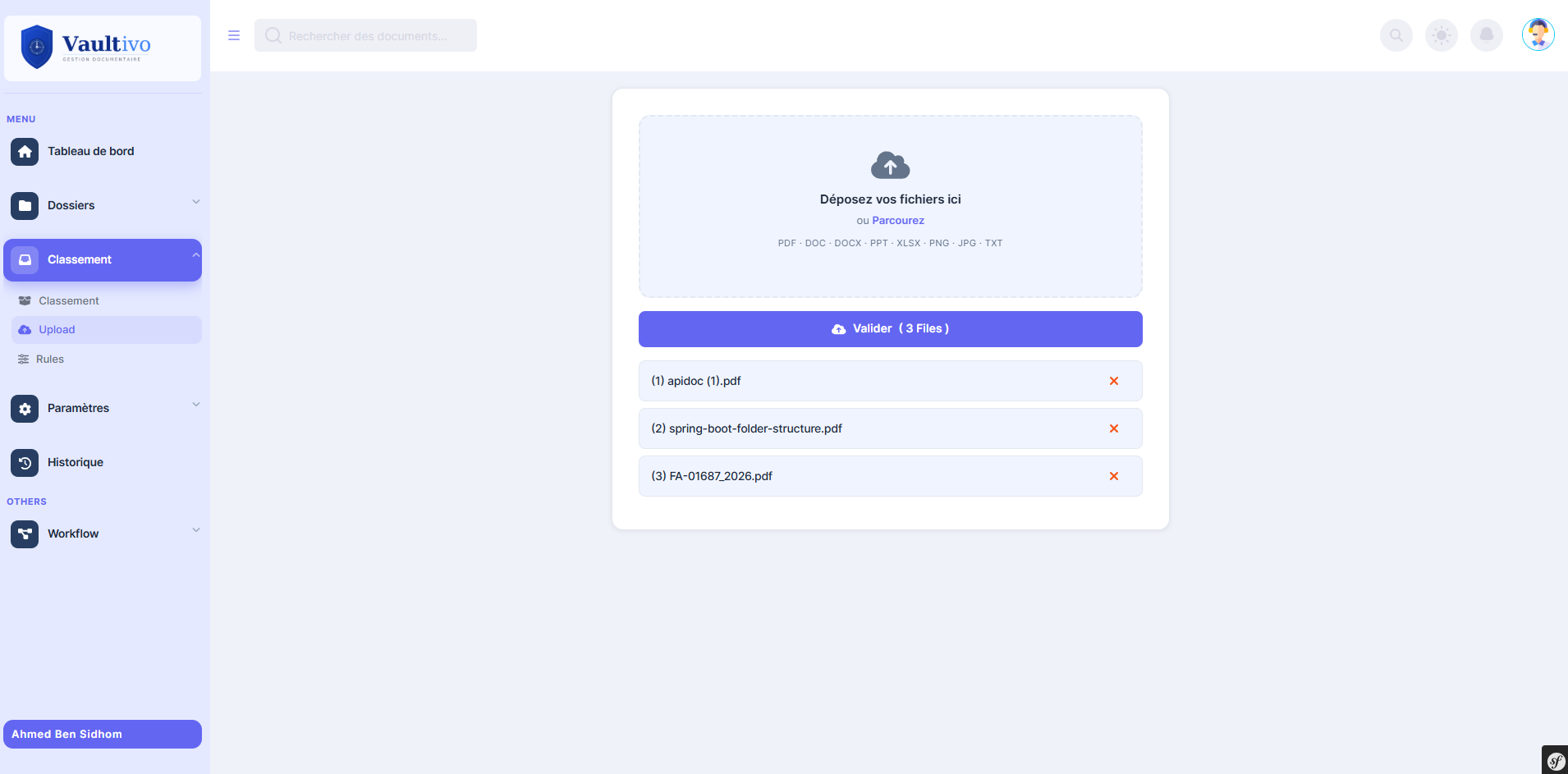The image size is (1568, 774).
Task: Click the Déposez vos fichiers ici drop zone
Action: 890,206
